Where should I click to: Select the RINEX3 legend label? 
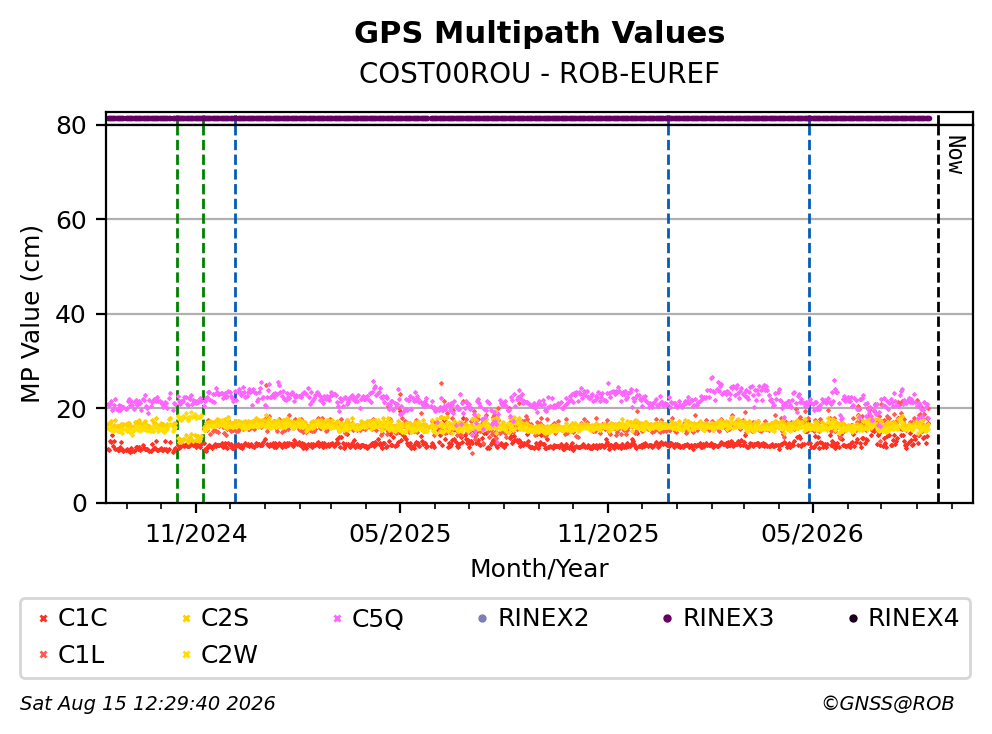point(728,618)
